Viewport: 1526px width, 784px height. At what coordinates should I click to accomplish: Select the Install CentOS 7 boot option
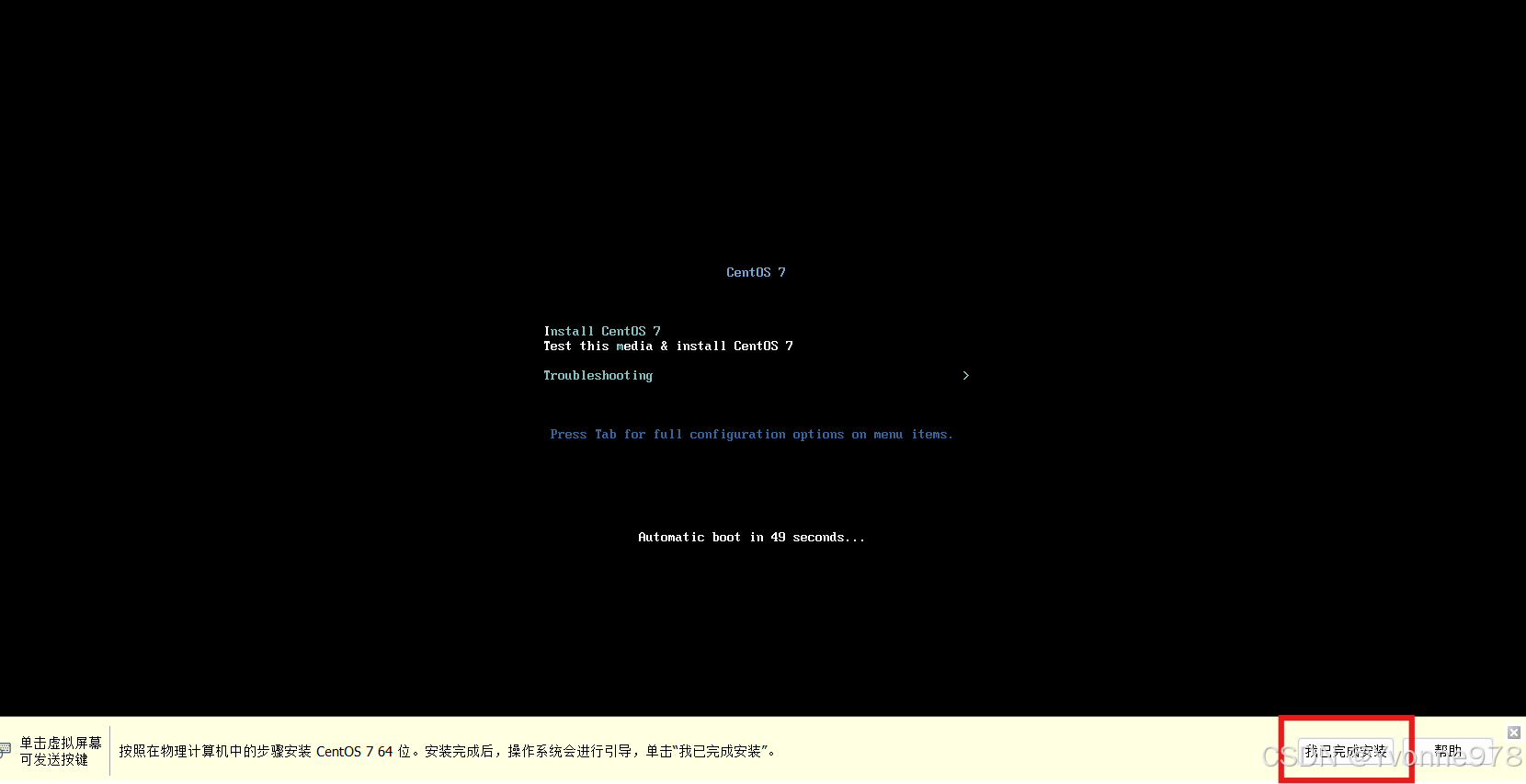click(602, 331)
